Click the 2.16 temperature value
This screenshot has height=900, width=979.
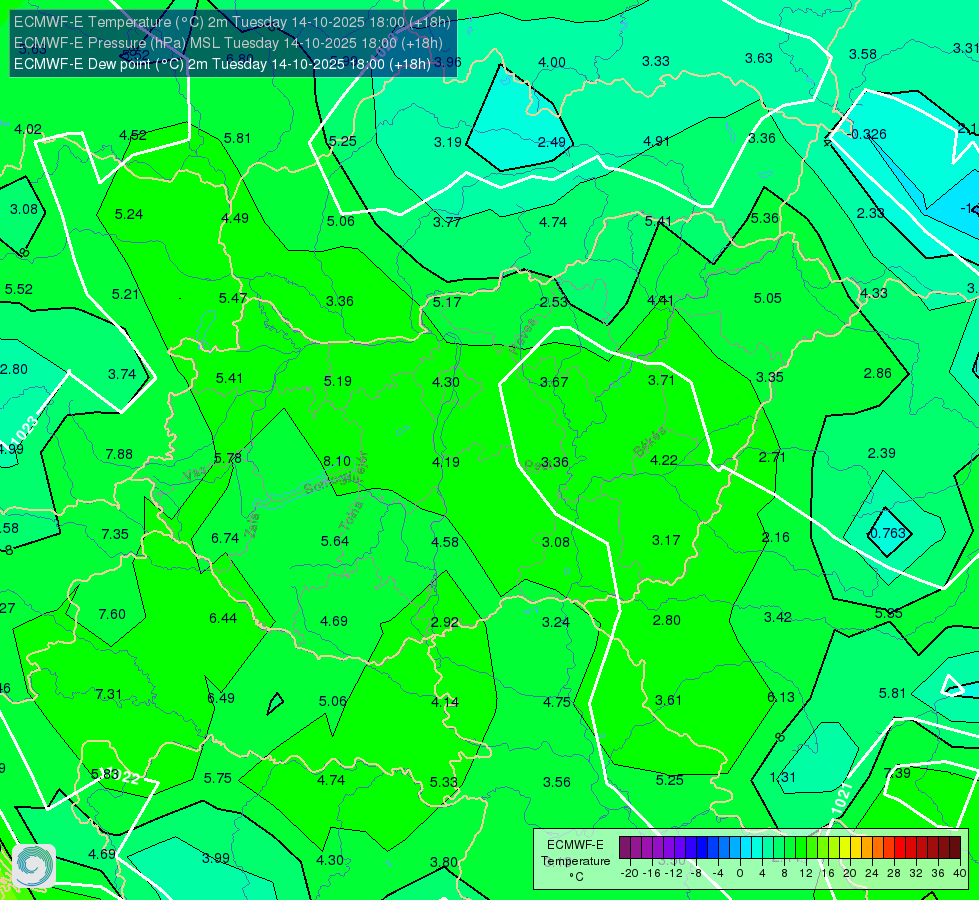click(775, 537)
